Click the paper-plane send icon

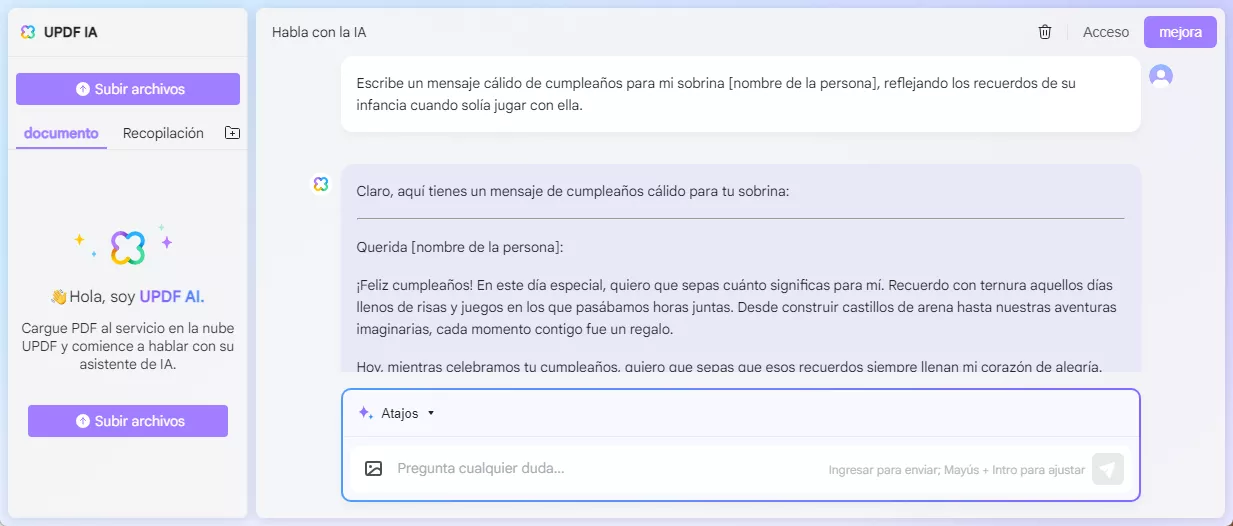[1108, 469]
